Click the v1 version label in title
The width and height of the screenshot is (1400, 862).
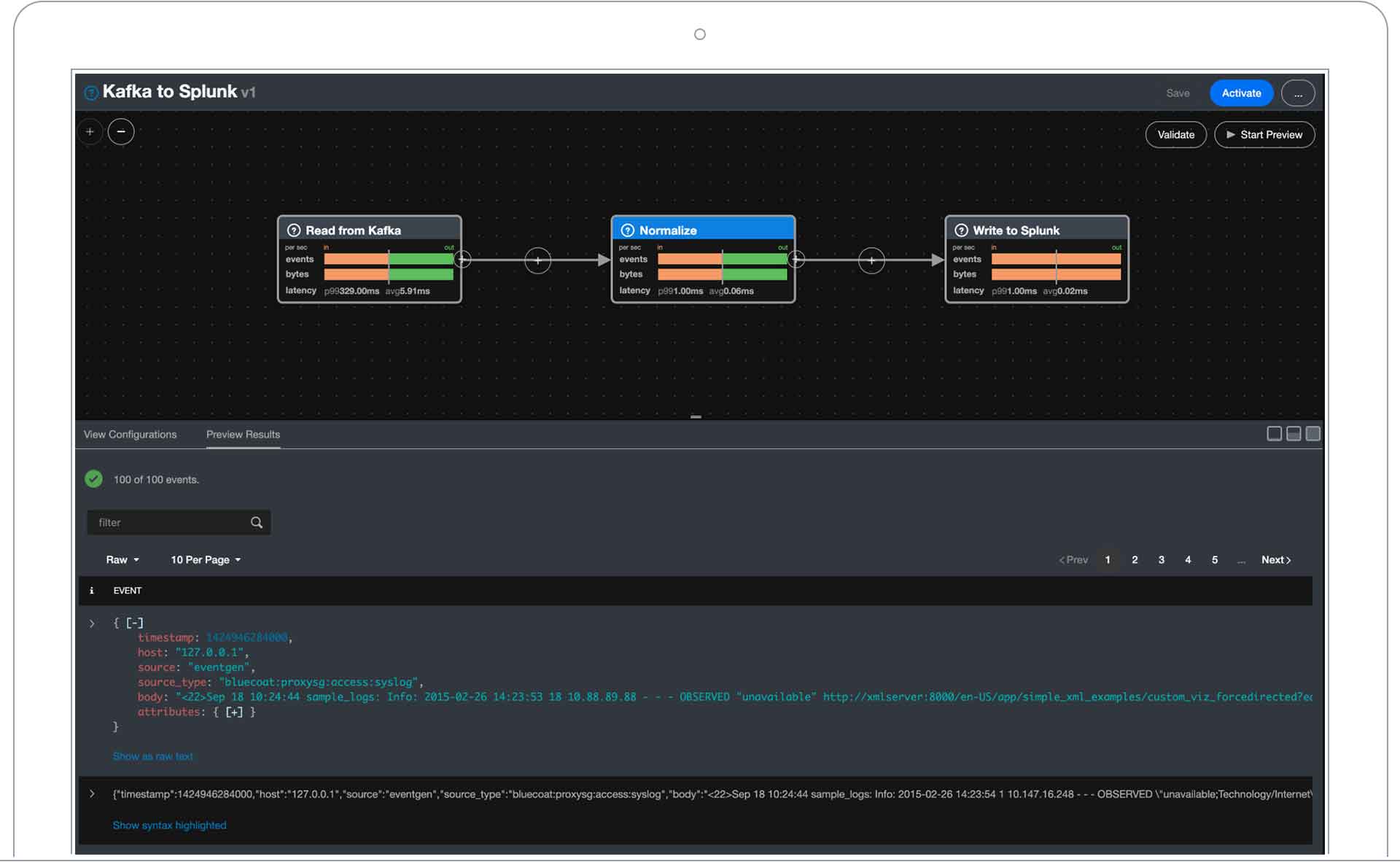tap(249, 93)
